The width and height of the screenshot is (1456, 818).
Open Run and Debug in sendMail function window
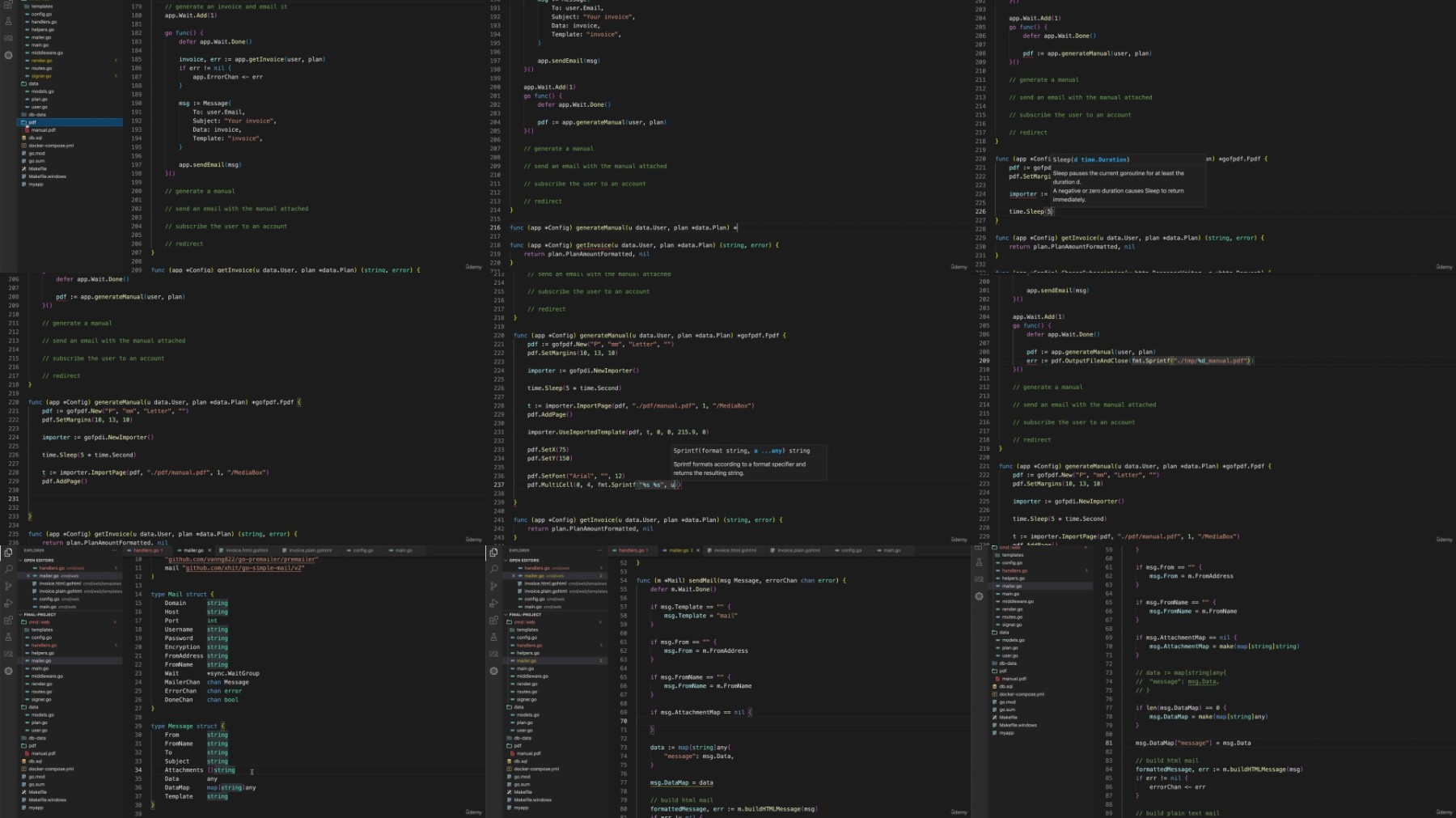[493, 603]
